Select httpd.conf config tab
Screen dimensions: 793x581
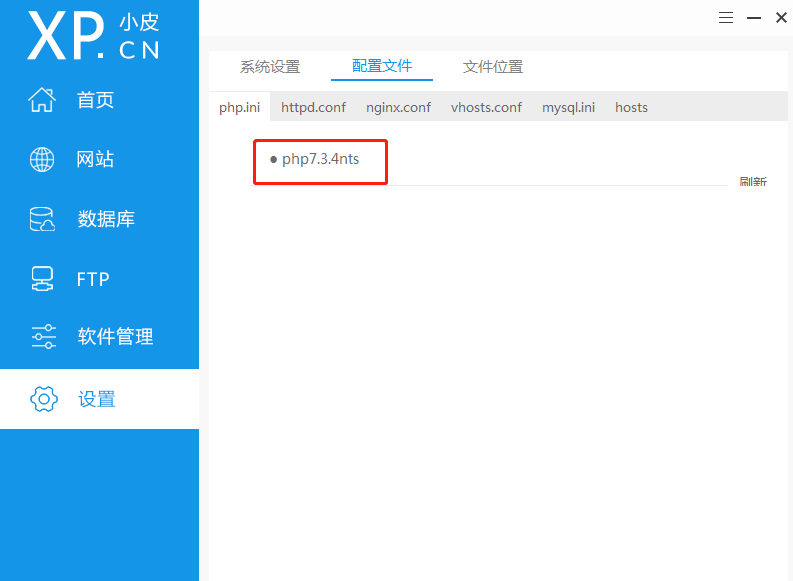(313, 107)
